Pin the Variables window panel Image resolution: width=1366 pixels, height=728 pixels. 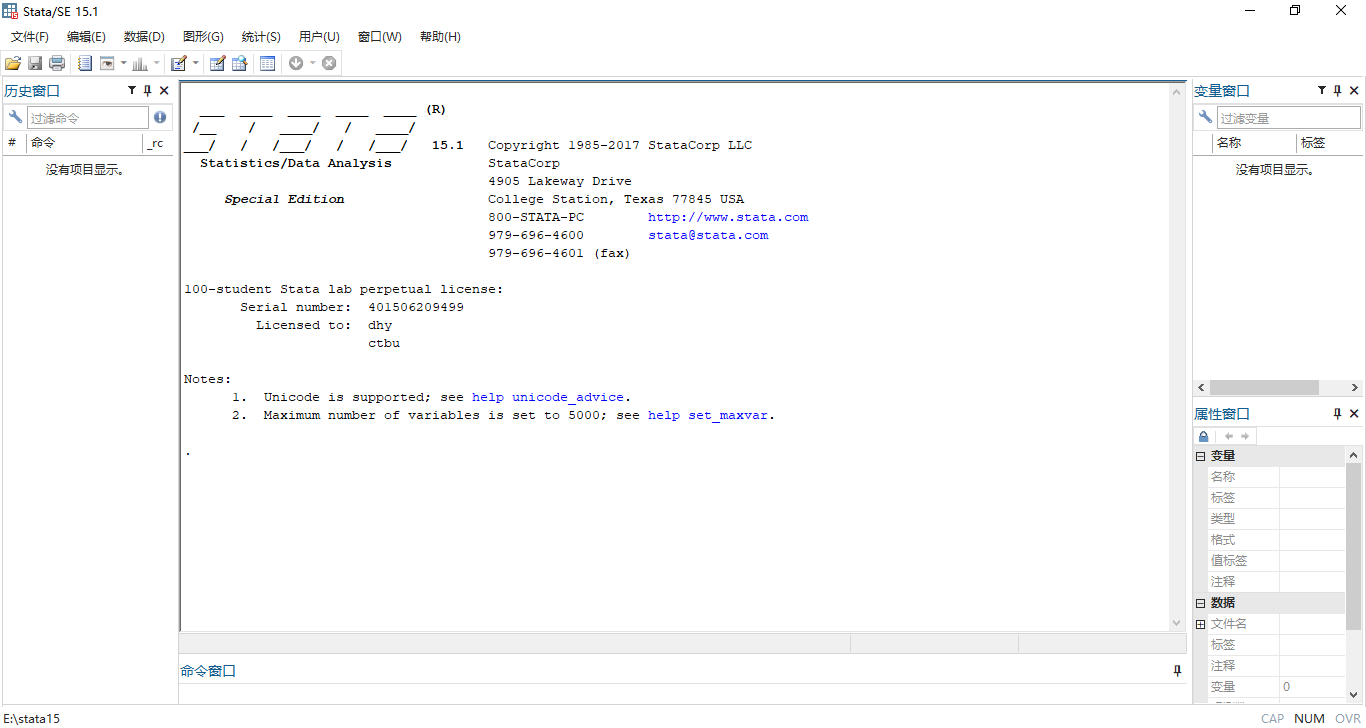[1338, 90]
